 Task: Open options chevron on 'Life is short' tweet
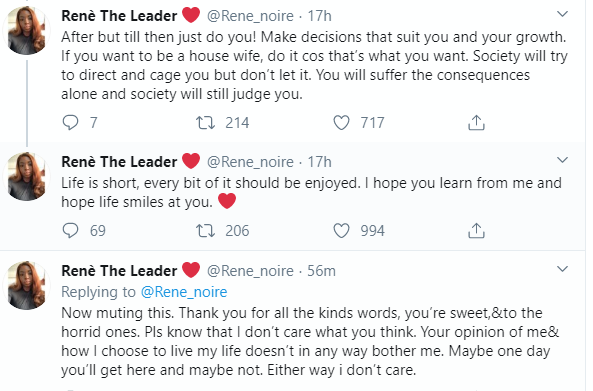563,160
